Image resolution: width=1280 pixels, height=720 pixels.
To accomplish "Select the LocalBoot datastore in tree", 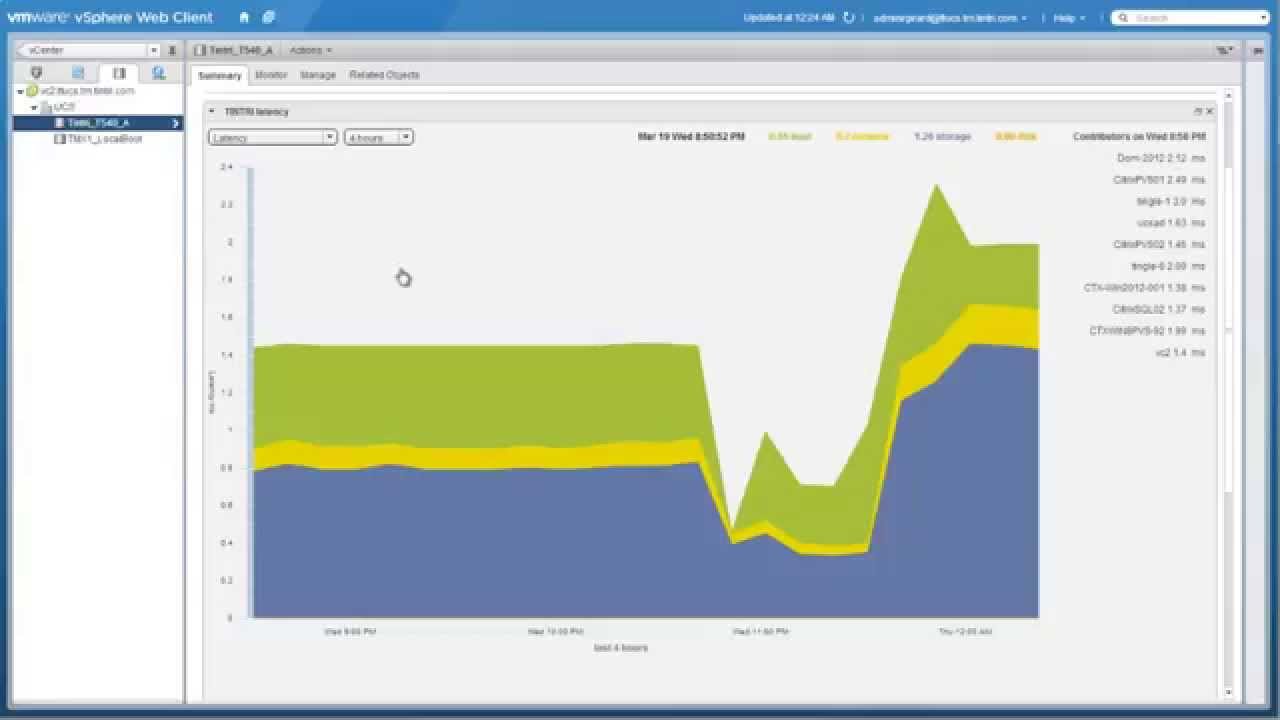I will (98, 139).
